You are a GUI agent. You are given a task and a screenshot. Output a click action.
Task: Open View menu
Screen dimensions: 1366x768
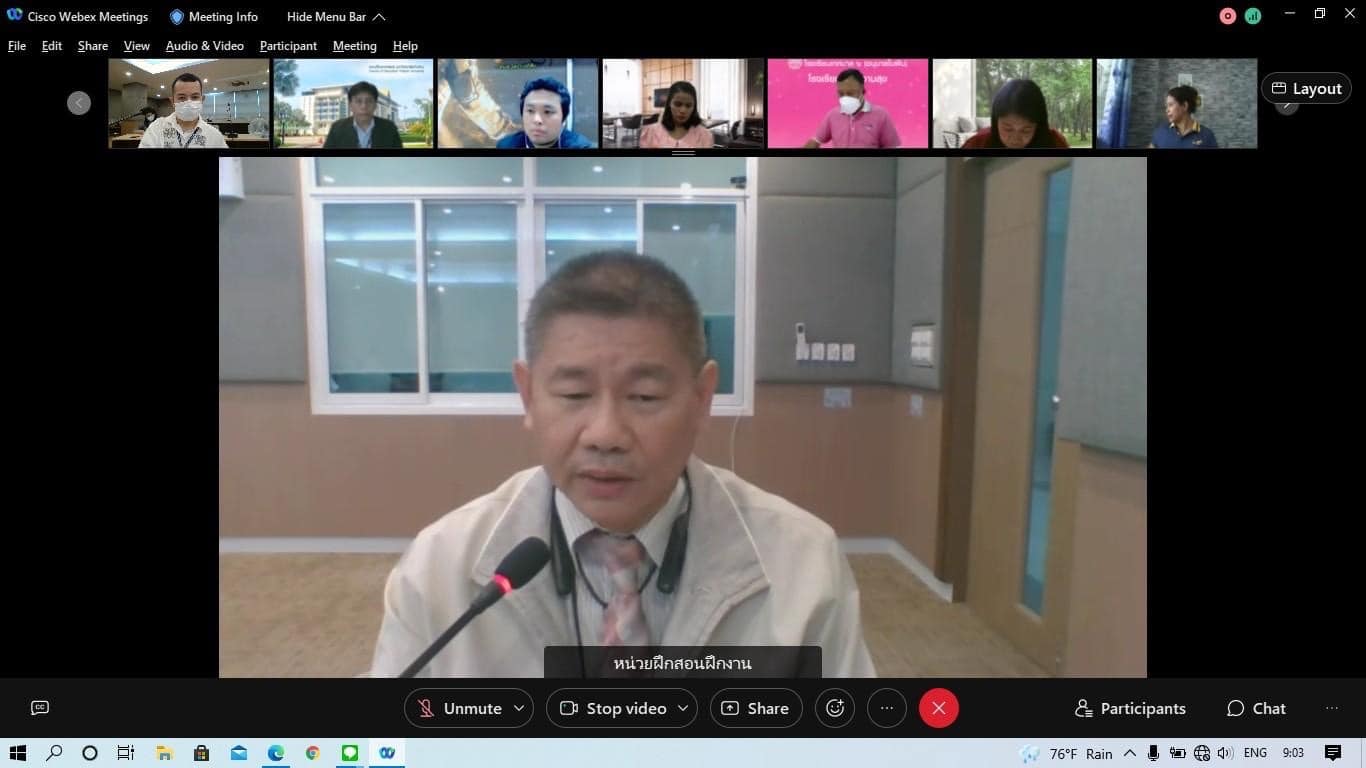[137, 46]
